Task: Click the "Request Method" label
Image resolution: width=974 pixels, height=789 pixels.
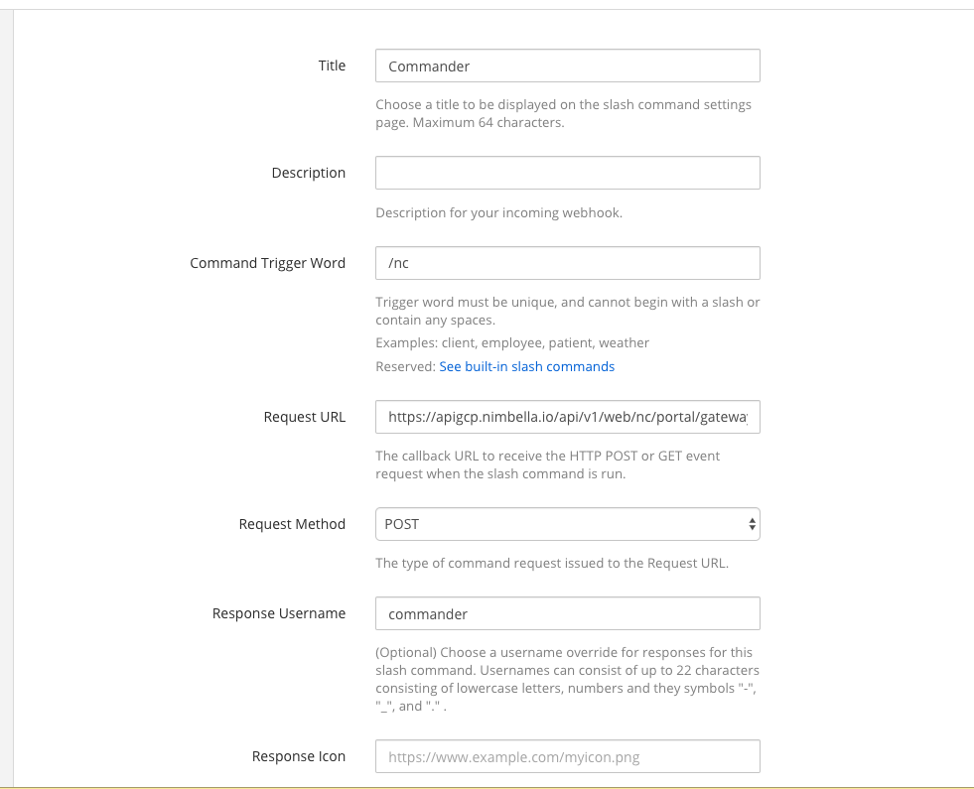Action: click(292, 524)
